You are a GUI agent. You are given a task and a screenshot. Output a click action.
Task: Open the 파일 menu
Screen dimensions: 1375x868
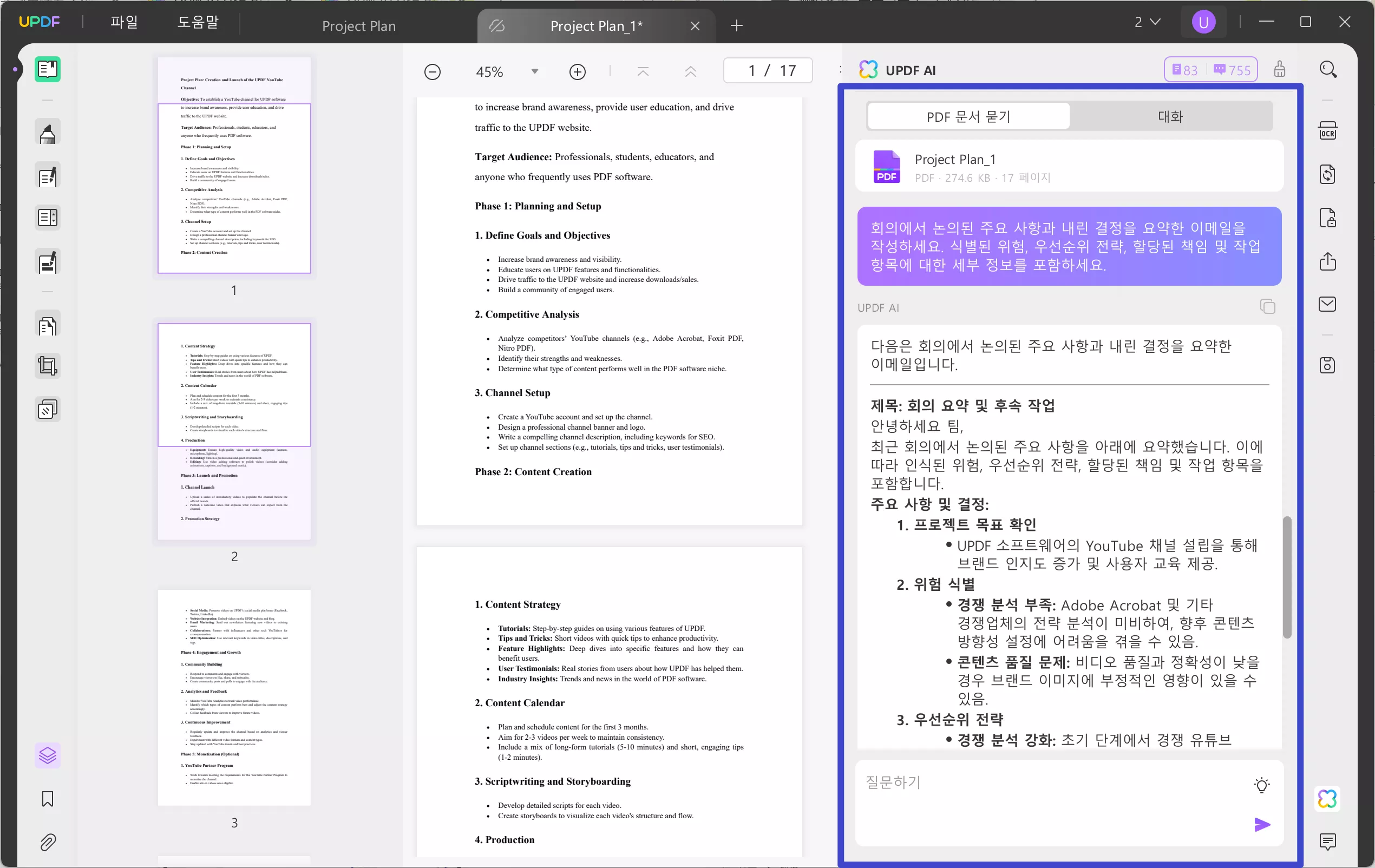coord(124,22)
